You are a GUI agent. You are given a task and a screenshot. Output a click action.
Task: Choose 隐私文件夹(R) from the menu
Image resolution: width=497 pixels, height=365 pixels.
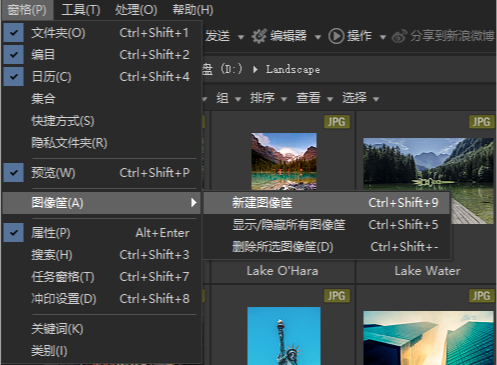(101, 143)
